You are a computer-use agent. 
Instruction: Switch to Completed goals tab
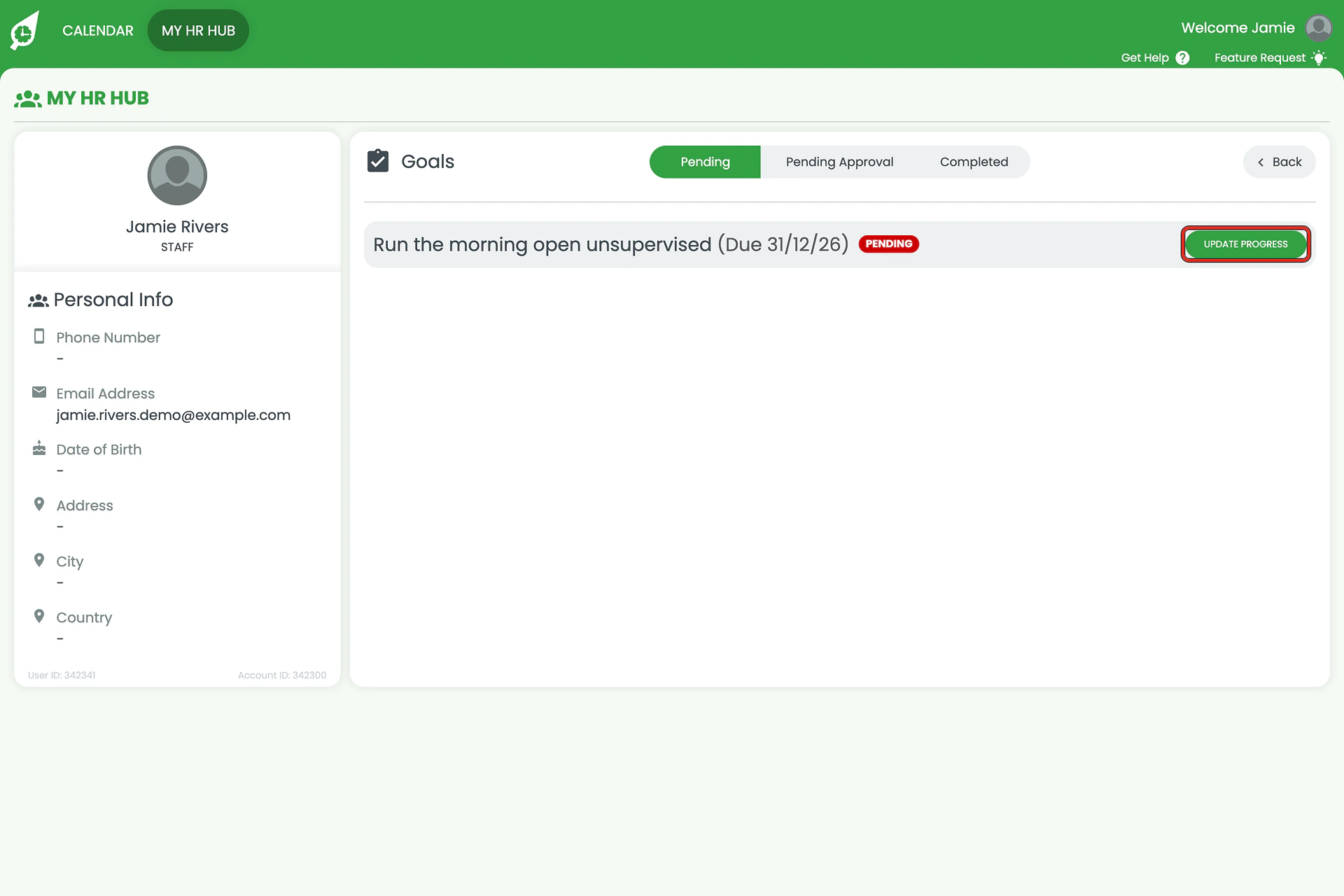(974, 162)
